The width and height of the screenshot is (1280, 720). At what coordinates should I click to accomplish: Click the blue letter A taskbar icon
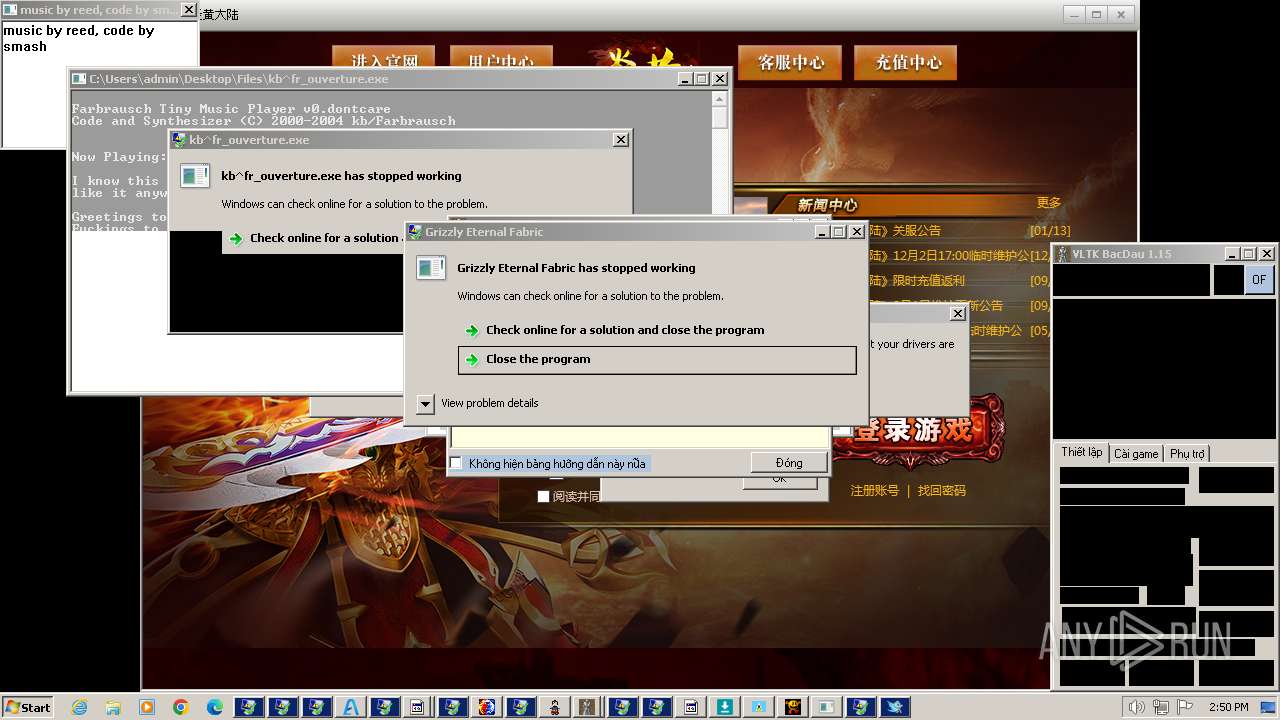tap(351, 707)
